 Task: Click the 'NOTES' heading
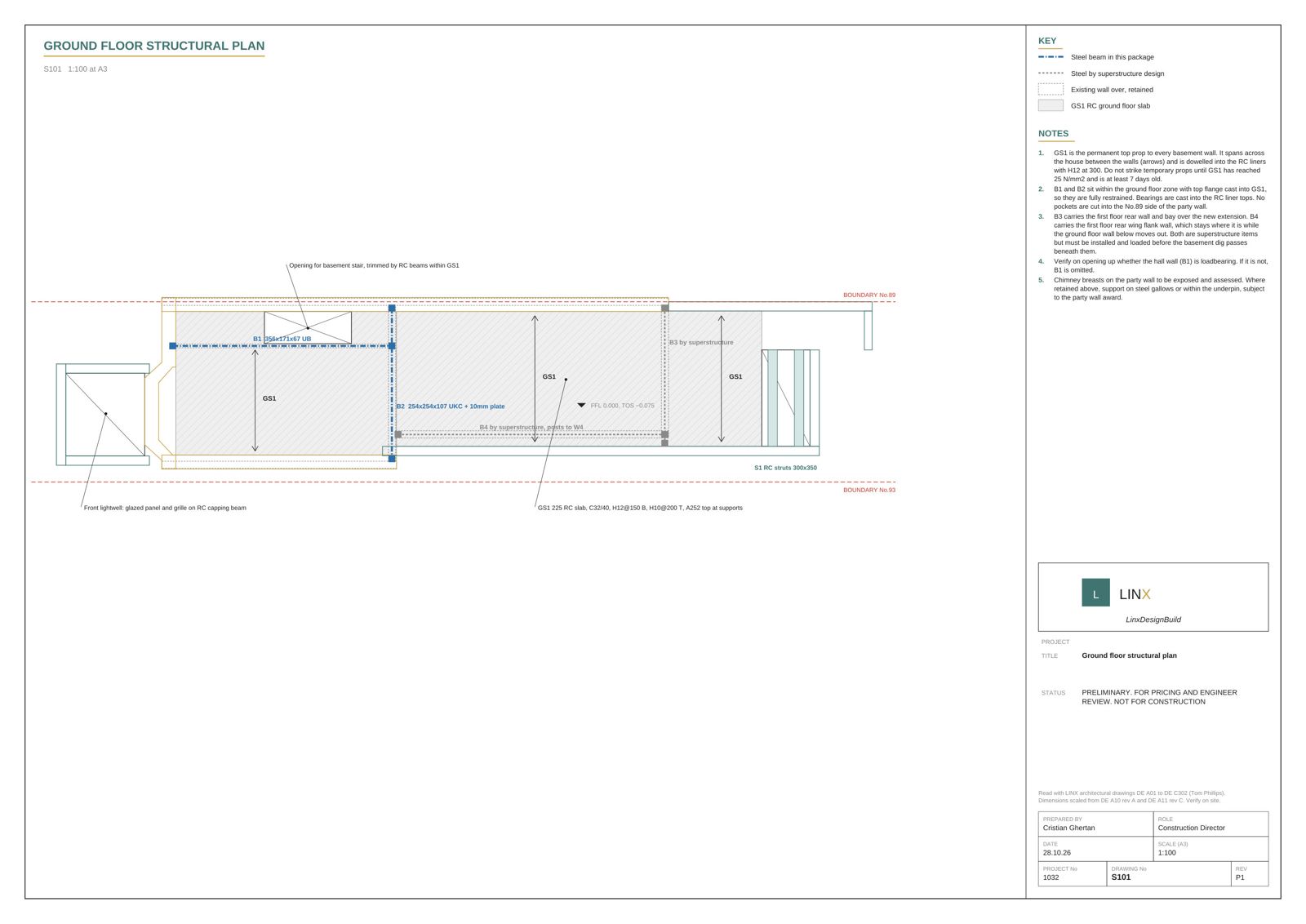(1053, 134)
